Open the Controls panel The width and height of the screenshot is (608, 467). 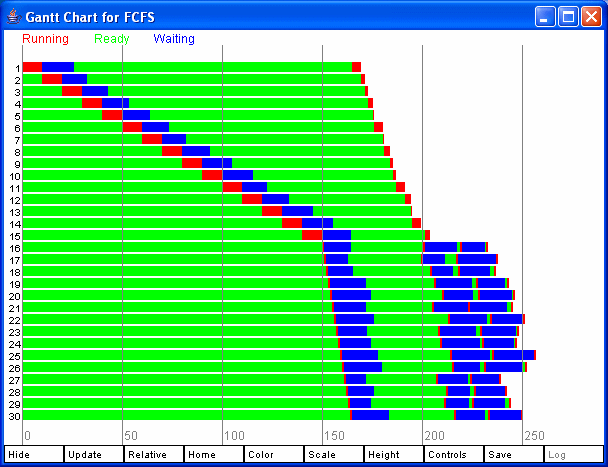pos(454,454)
